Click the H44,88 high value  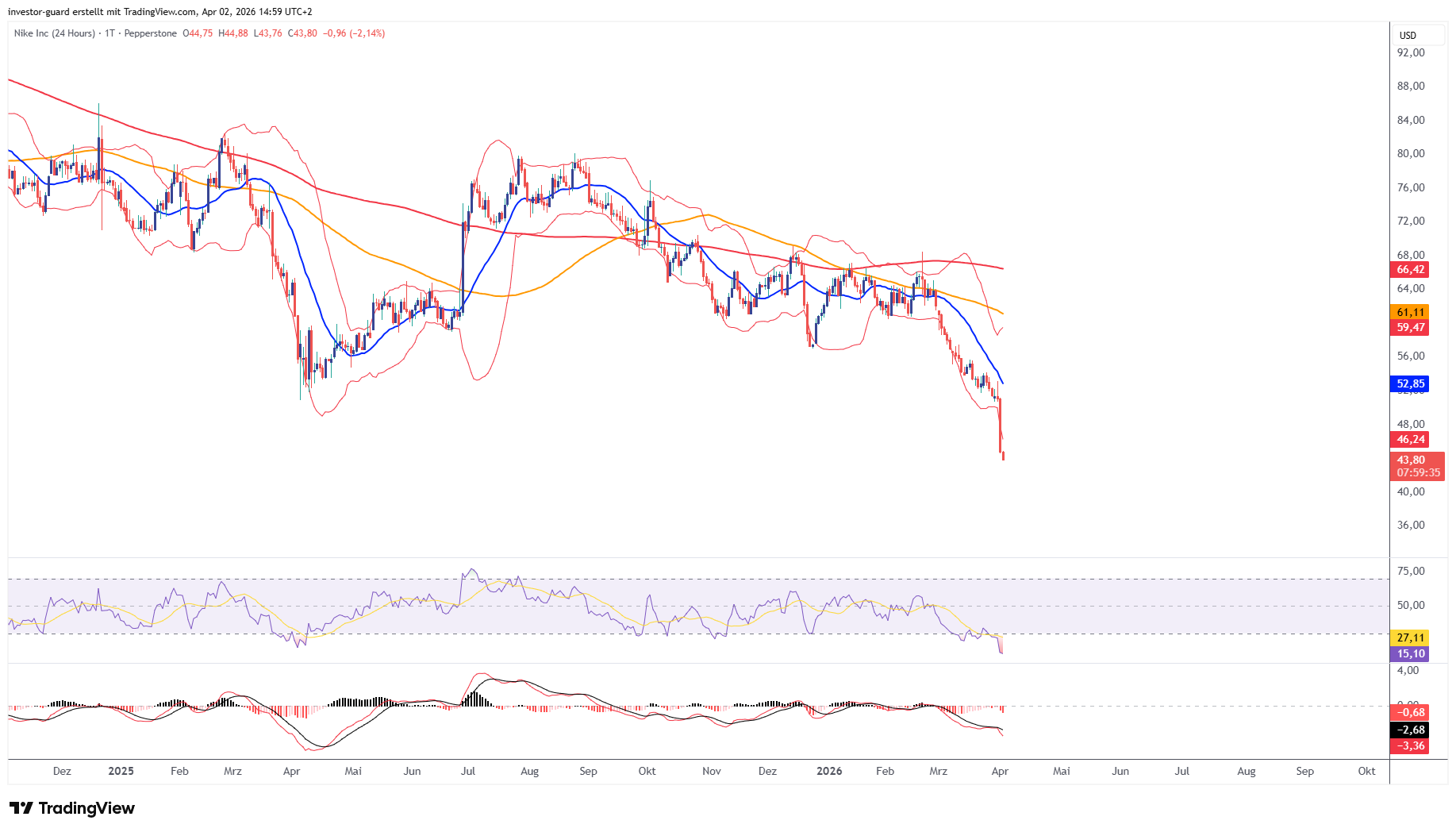[x=233, y=33]
